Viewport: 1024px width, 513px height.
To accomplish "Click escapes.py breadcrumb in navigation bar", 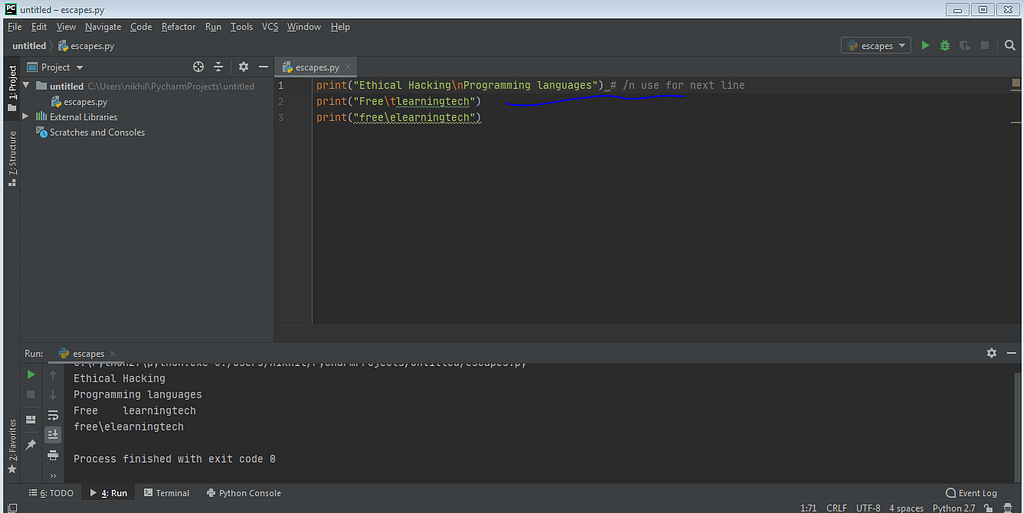I will click(x=86, y=46).
